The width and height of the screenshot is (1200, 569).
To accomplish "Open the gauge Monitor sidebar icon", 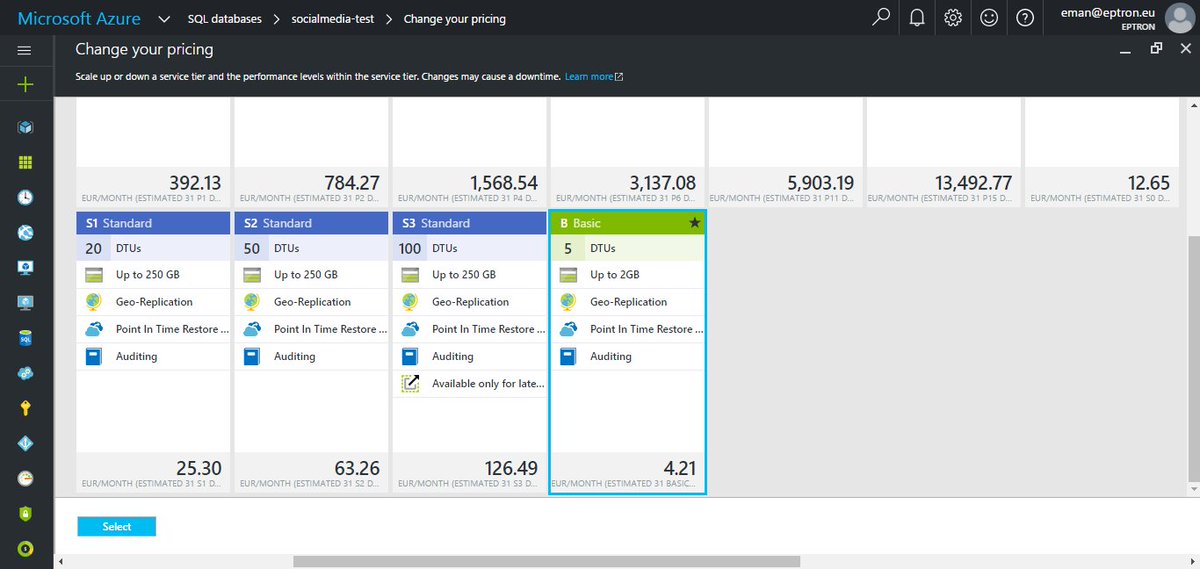I will click(x=25, y=478).
